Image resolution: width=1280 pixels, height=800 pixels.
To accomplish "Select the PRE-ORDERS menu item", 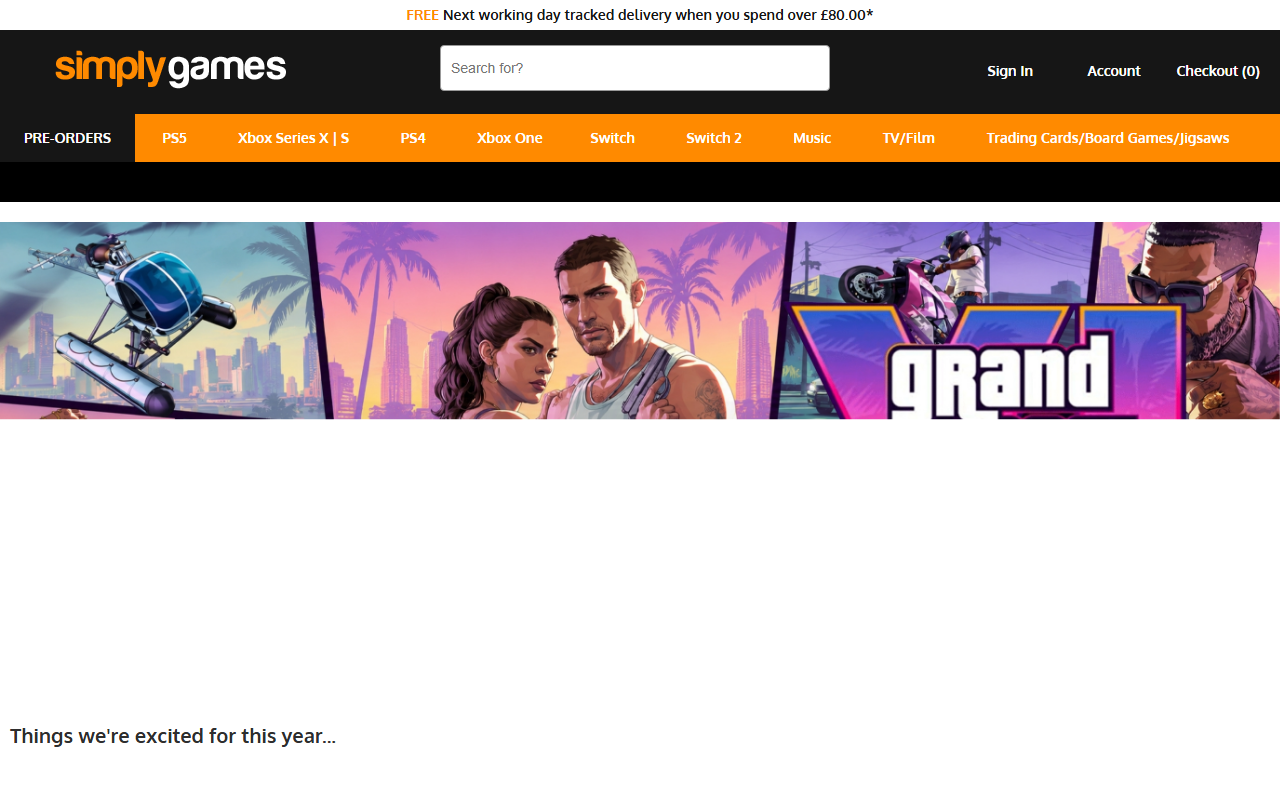I will click(67, 138).
